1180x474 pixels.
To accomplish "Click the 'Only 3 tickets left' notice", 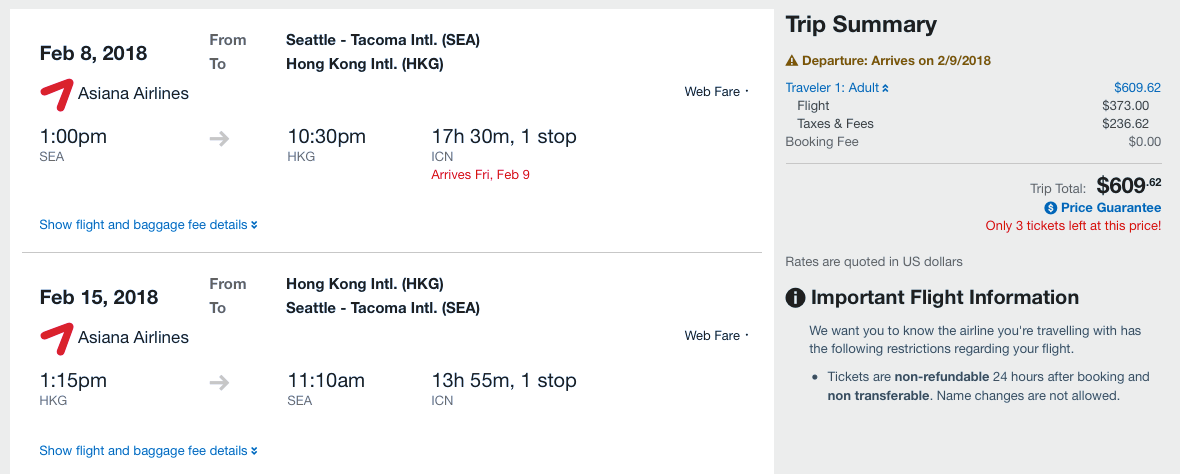I will (x=1073, y=226).
